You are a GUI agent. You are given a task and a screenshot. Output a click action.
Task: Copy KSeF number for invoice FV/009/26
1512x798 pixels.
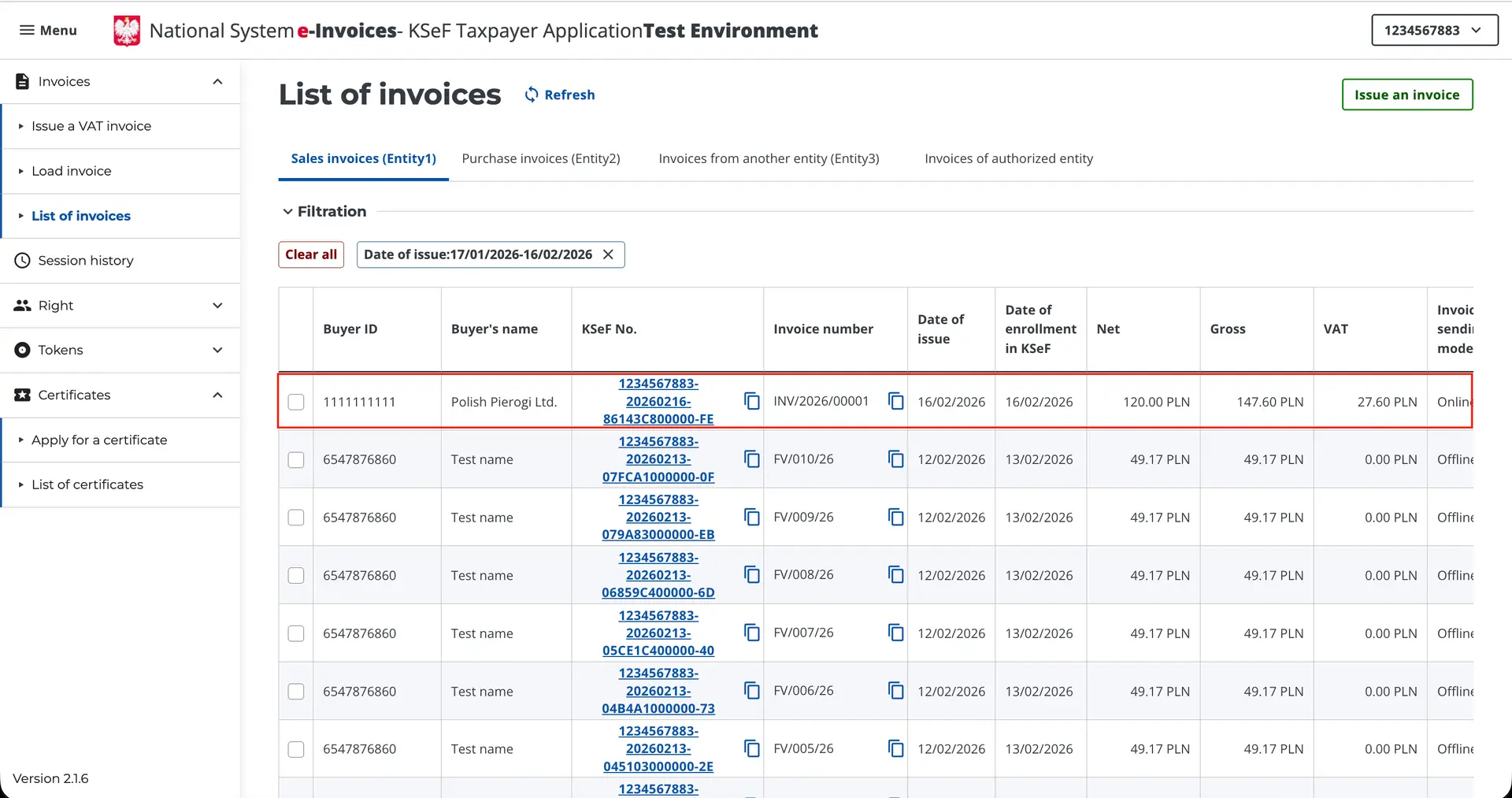click(x=751, y=518)
